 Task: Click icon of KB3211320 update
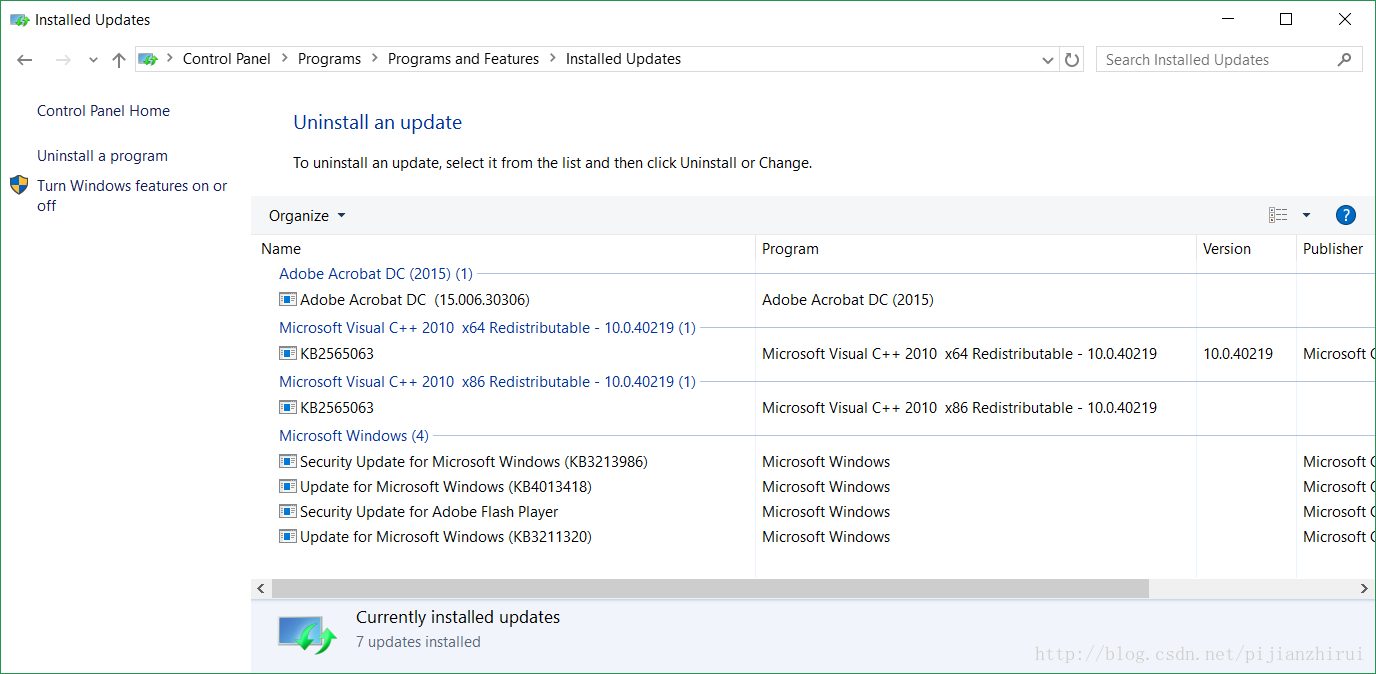pyautogui.click(x=288, y=536)
